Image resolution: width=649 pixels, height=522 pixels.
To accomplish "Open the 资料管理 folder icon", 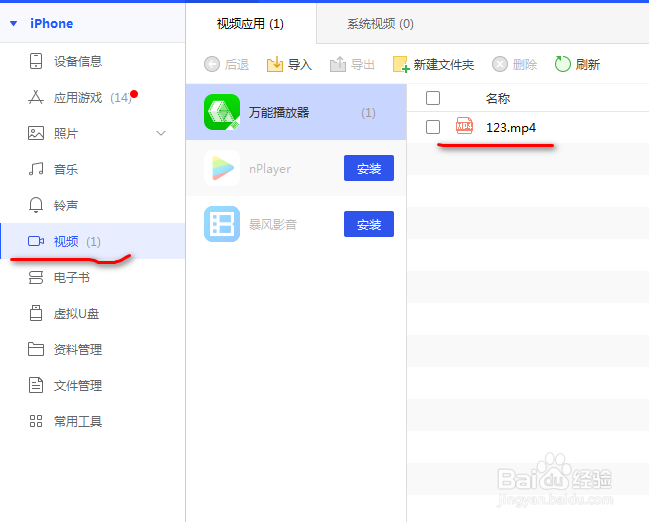I will point(36,349).
